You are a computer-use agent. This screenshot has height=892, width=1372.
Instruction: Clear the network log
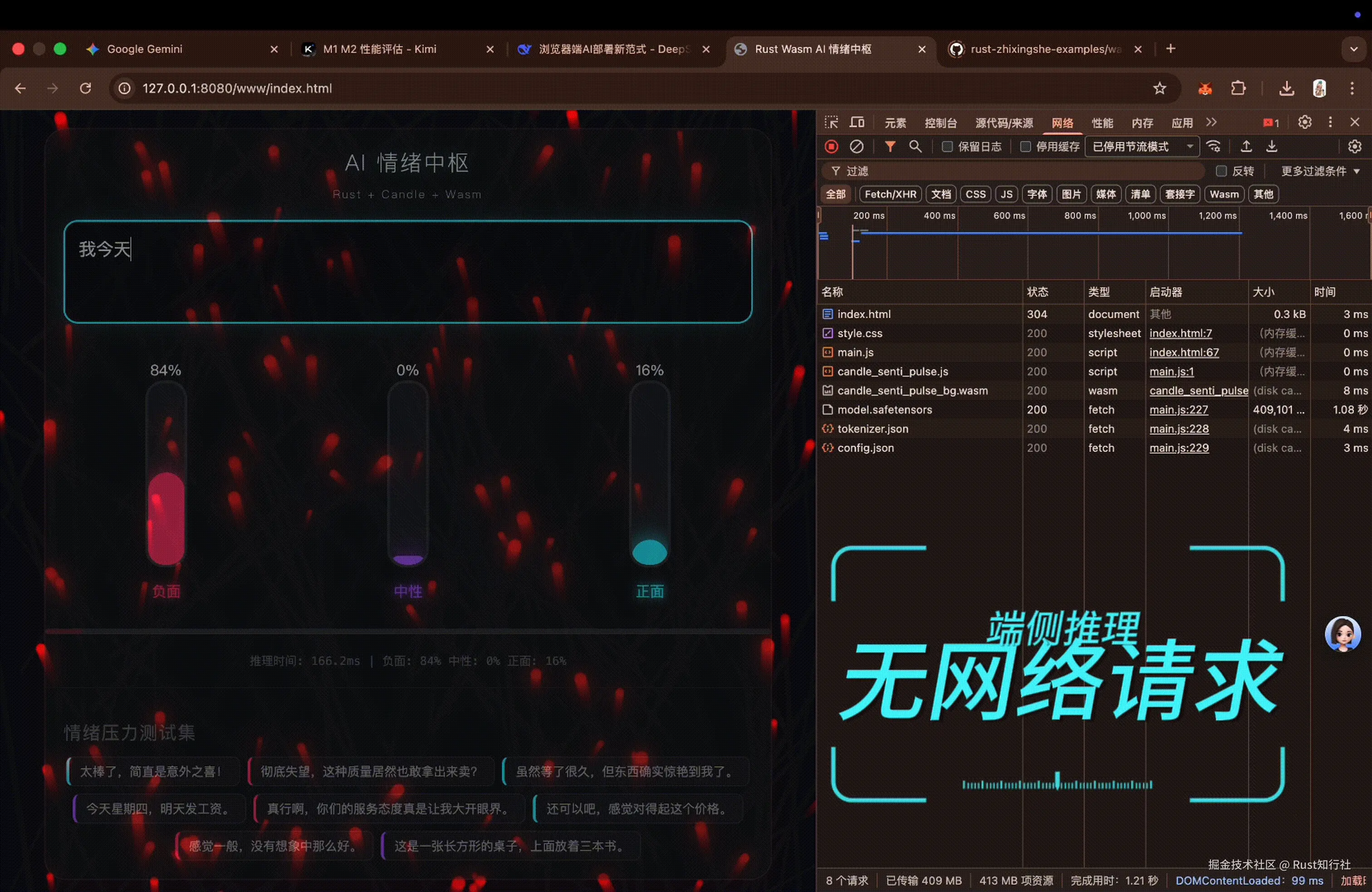857,147
